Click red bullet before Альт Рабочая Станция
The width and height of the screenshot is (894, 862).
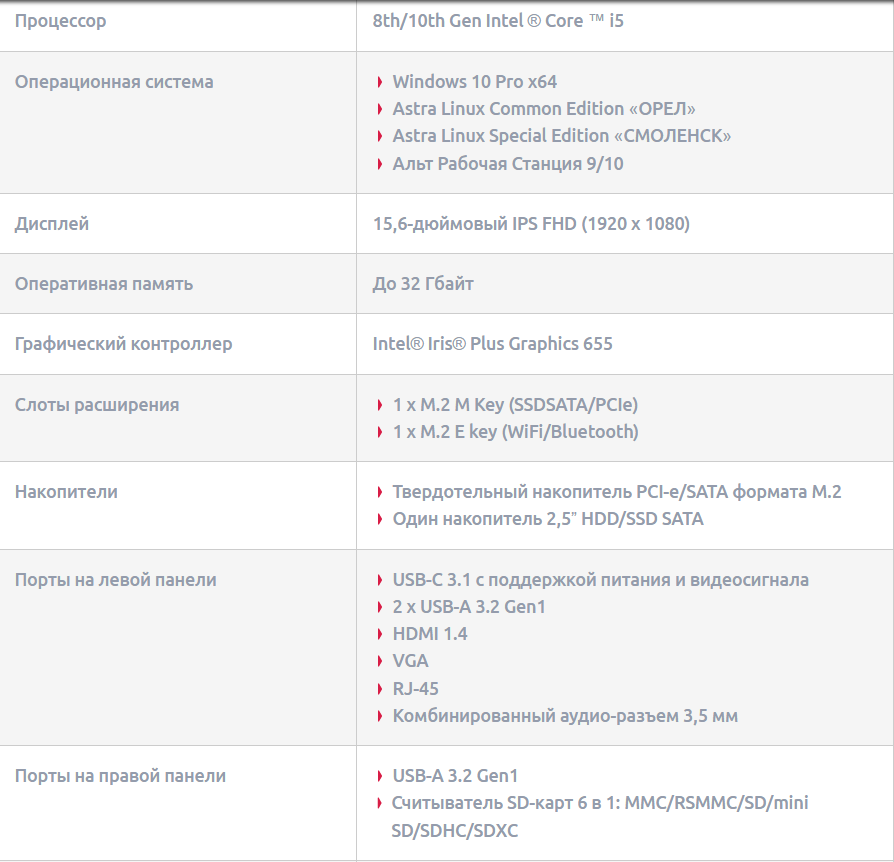pyautogui.click(x=380, y=164)
